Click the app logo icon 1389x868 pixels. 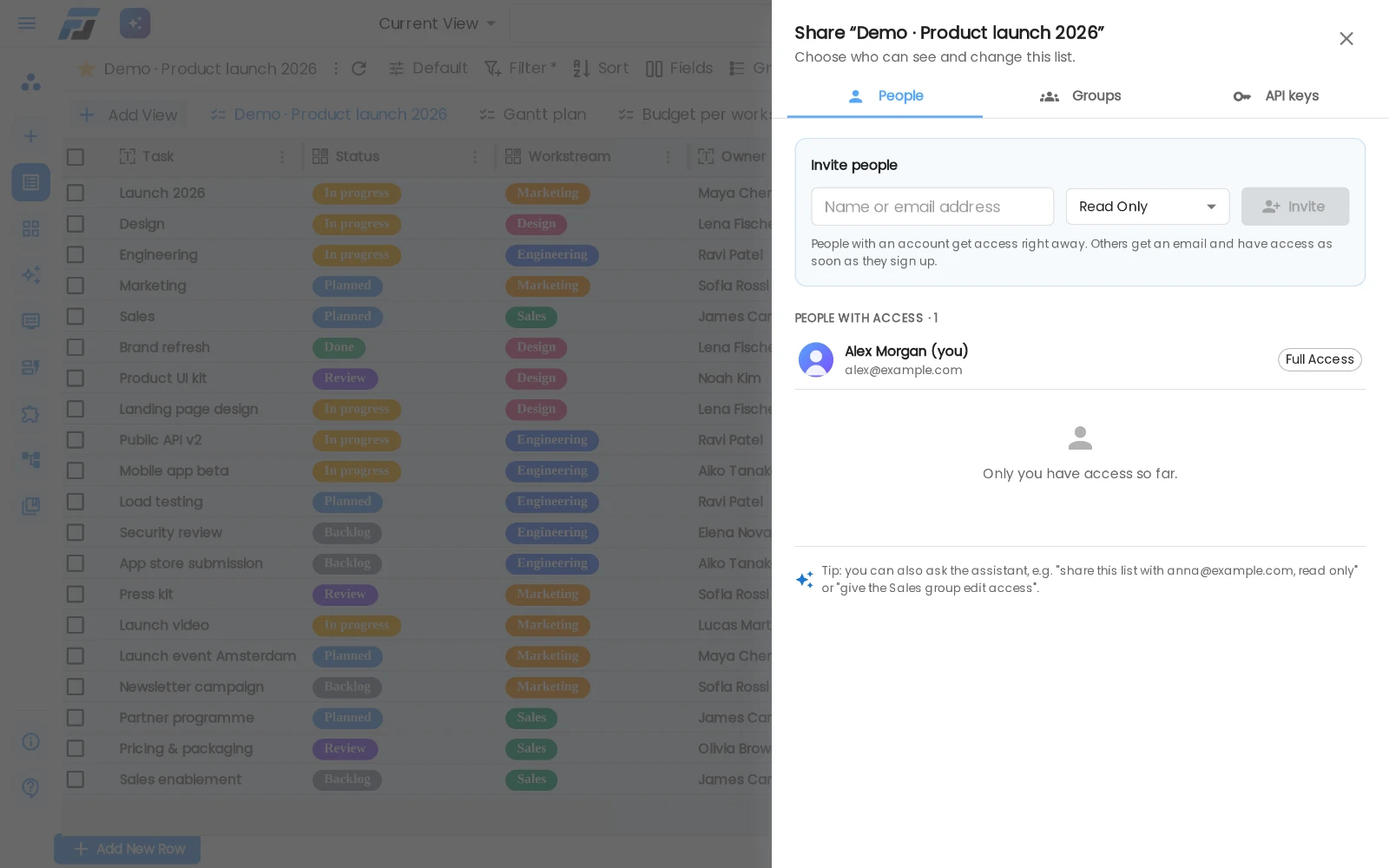tap(79, 23)
